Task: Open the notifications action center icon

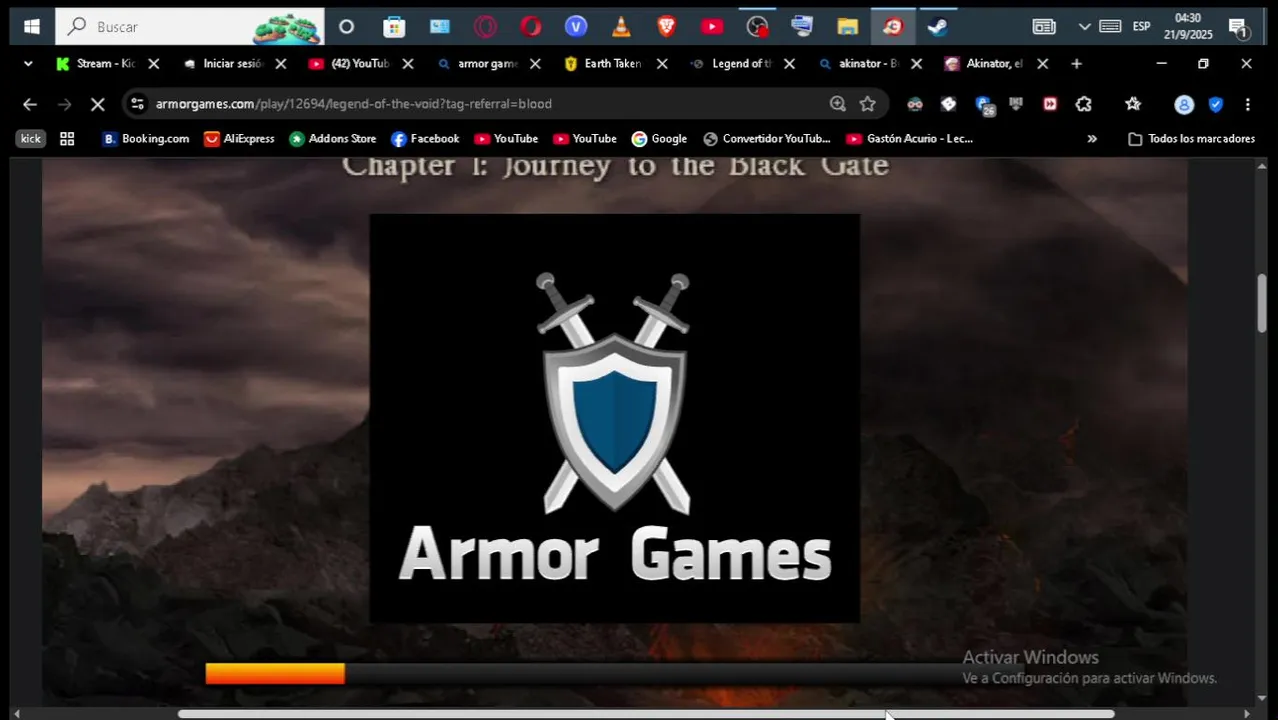Action: click(x=1238, y=27)
